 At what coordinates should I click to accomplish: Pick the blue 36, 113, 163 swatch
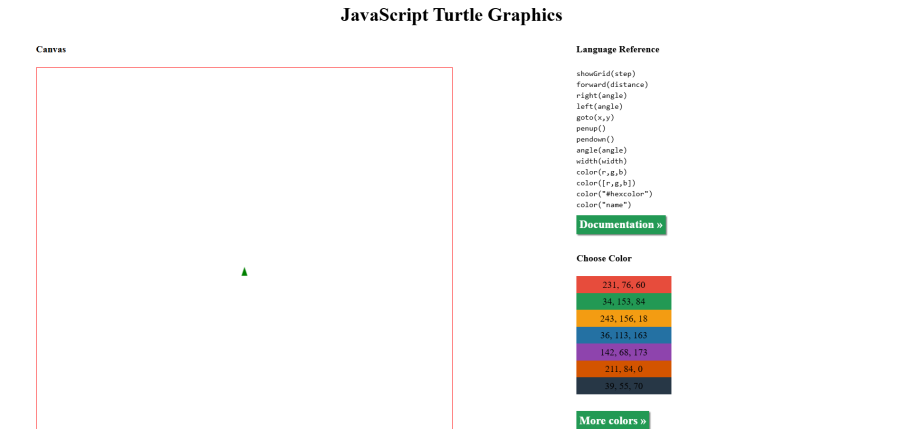[623, 336]
